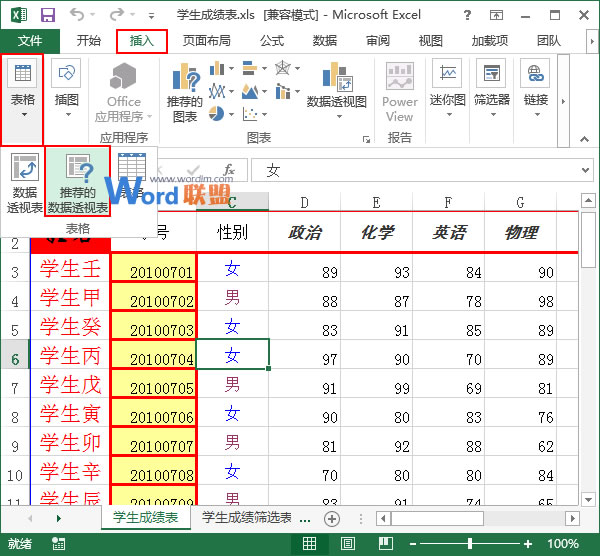The width and height of the screenshot is (600, 556).
Task: Click 数据透视图 PivotChart icon
Action: click(x=337, y=89)
